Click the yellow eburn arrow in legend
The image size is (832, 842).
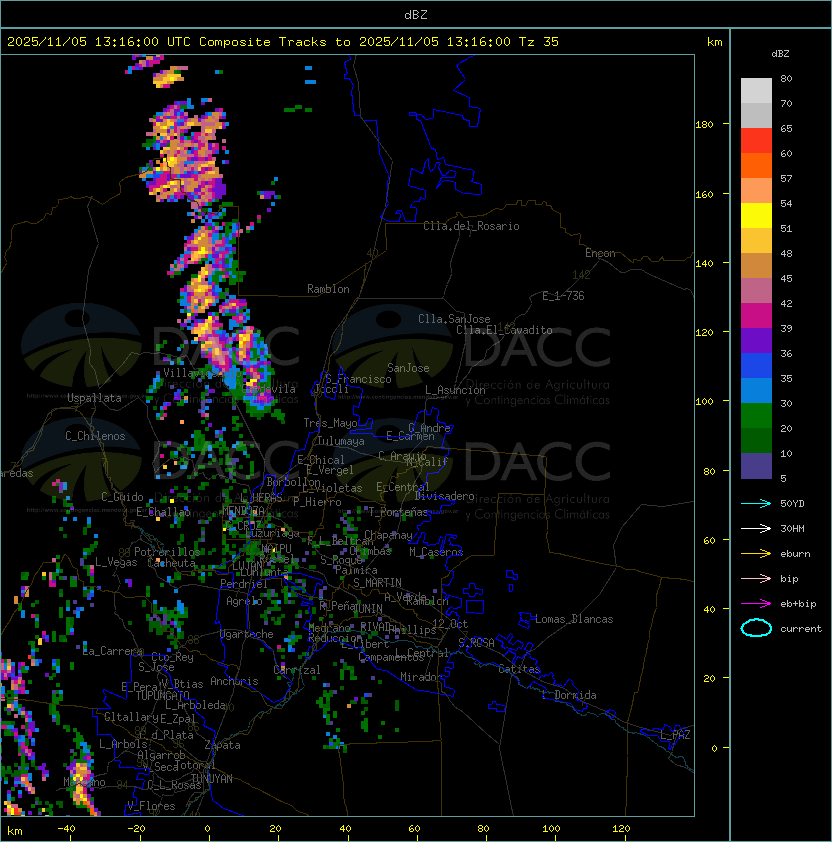[x=756, y=554]
